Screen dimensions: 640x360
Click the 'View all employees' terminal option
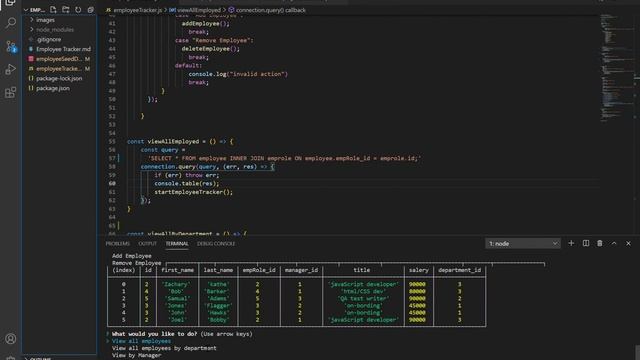point(141,341)
